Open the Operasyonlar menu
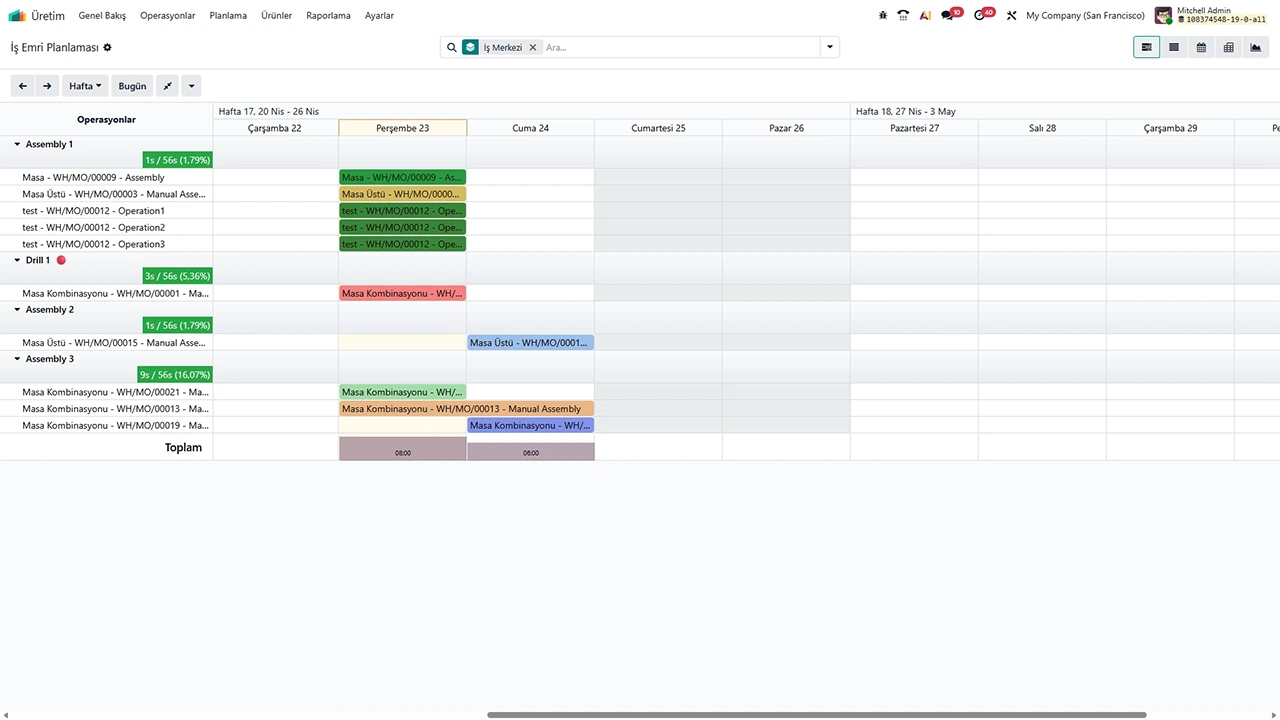The height and width of the screenshot is (720, 1280). (x=168, y=15)
